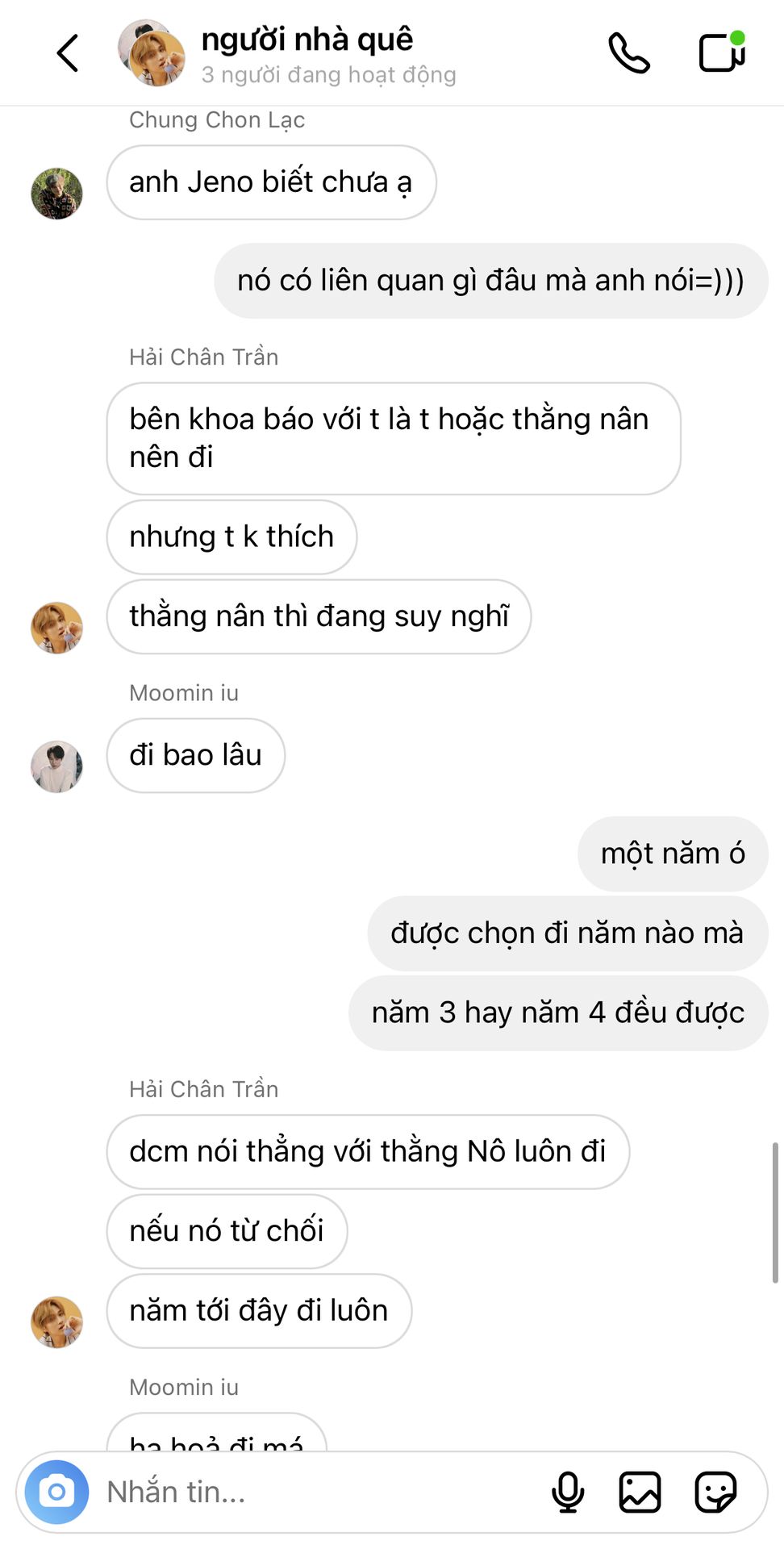This screenshot has width=784, height=1549.
Task: Select the sent message 'một năm ó'
Action: point(673,854)
